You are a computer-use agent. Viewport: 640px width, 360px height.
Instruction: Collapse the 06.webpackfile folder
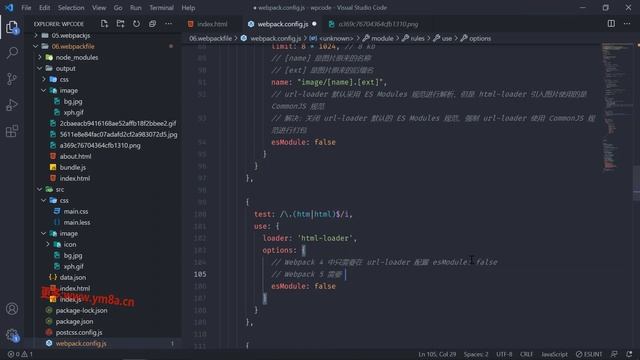coord(73,47)
